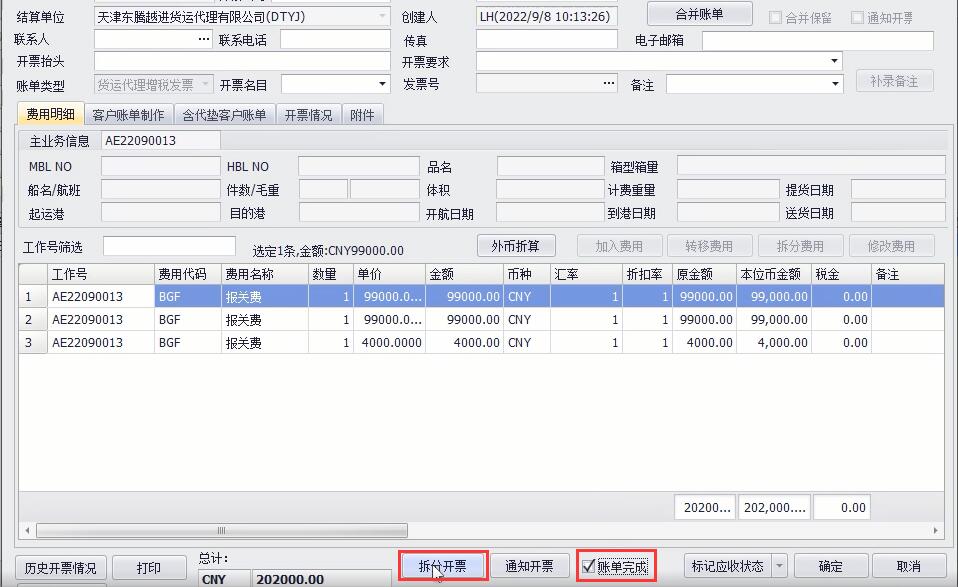The width and height of the screenshot is (958, 587).
Task: Enable the 合并保留 checkbox
Action: pyautogui.click(x=776, y=18)
